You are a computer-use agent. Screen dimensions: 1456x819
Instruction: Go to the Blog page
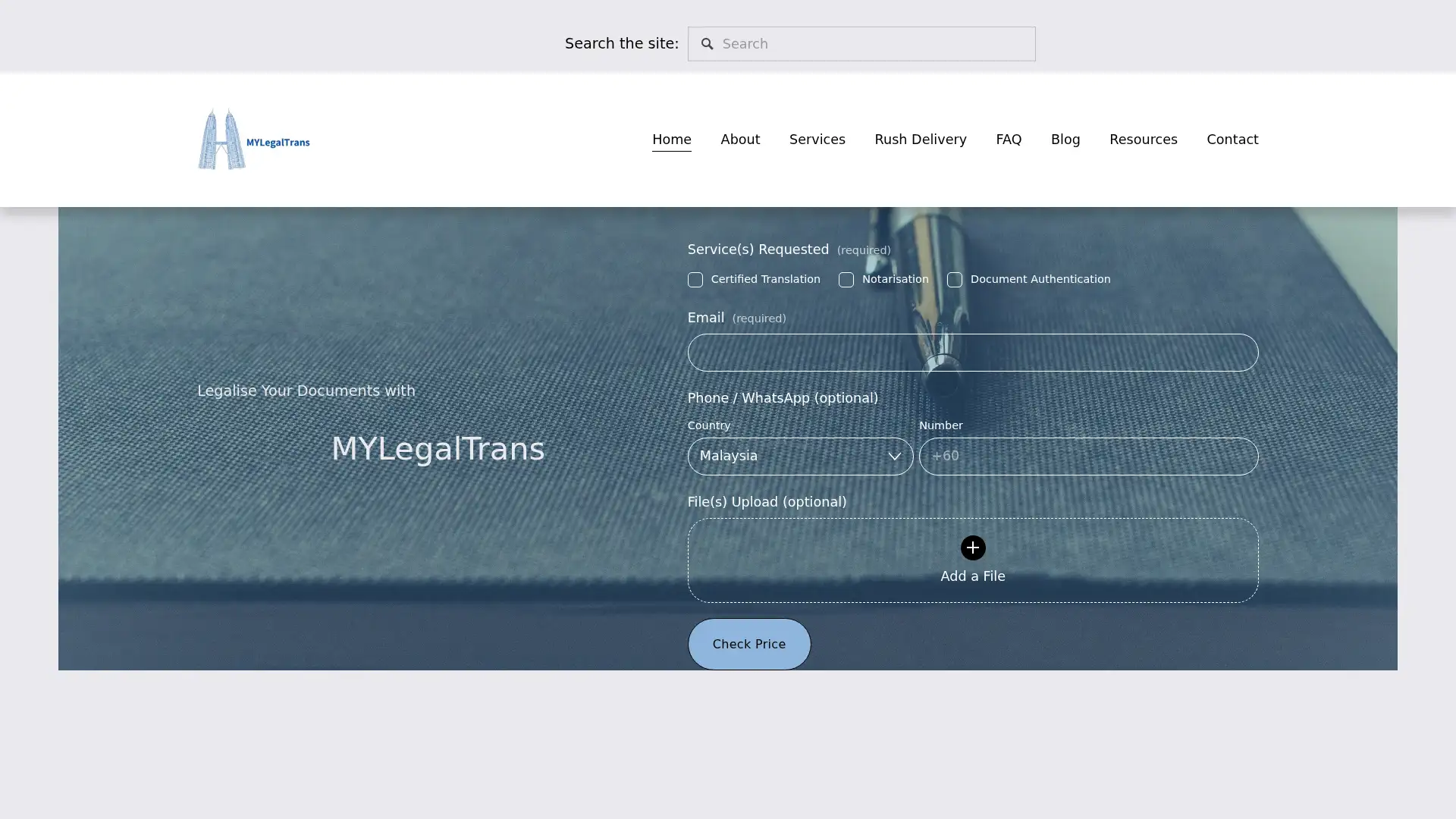click(x=1065, y=140)
